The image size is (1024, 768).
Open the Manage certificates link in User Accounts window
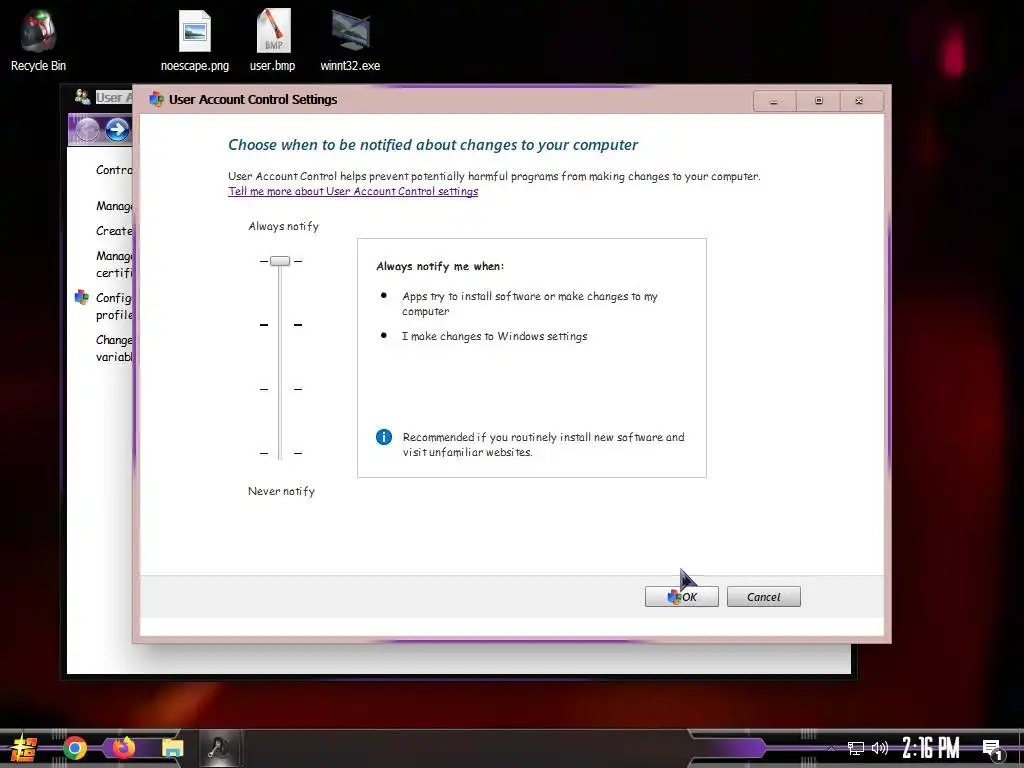coord(114,264)
